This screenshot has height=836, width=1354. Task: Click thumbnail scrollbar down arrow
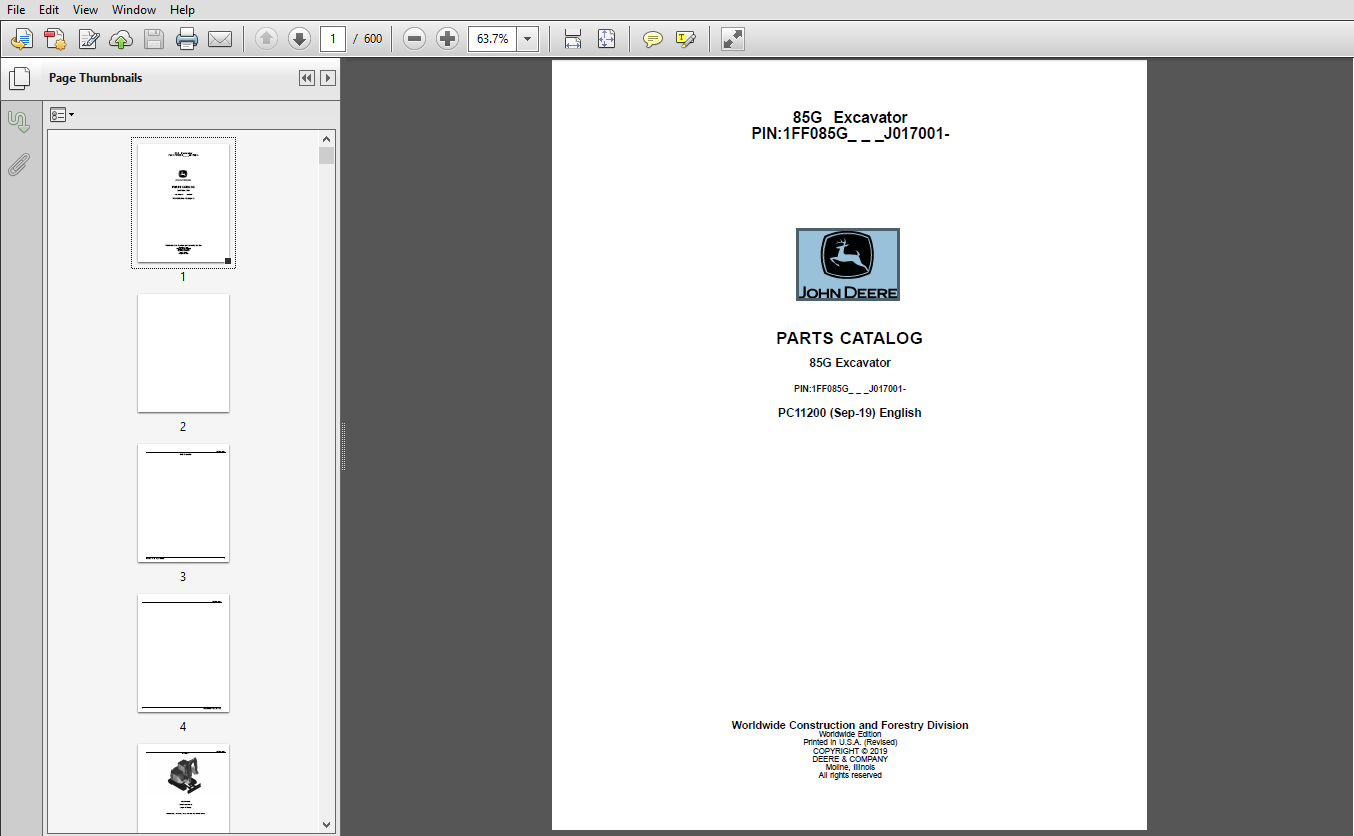pos(327,824)
